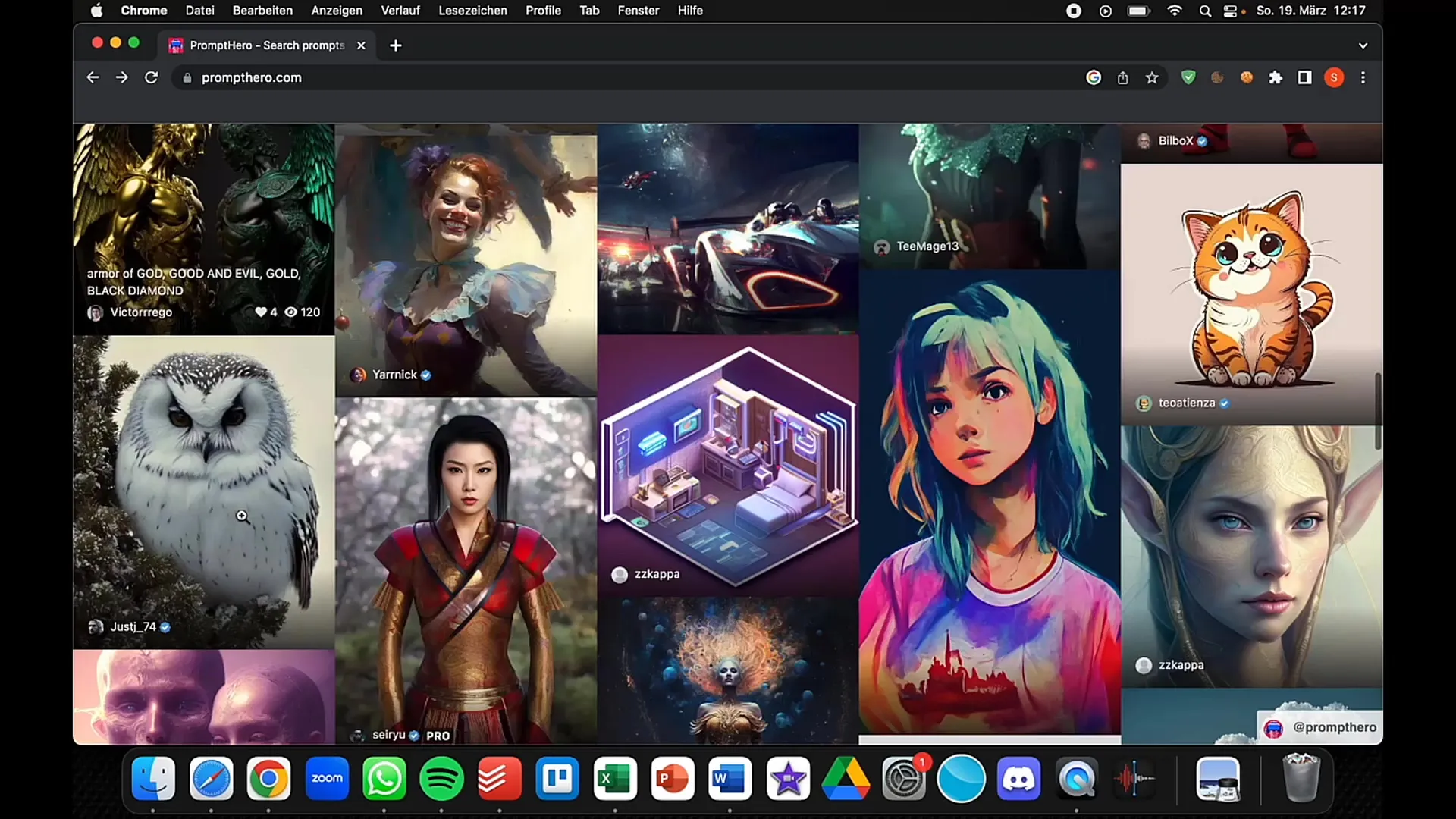Open the futuristic race car image
This screenshot has height=819, width=1456.
pyautogui.click(x=728, y=229)
